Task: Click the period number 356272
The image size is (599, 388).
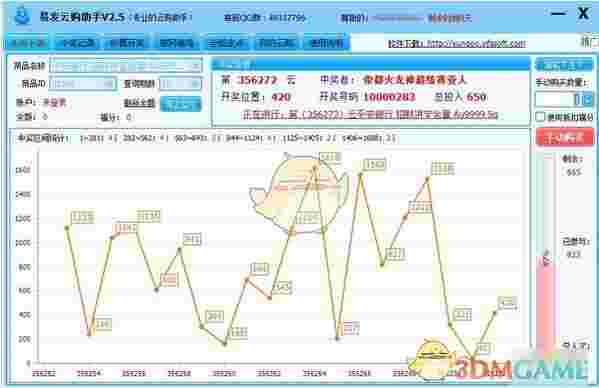Action: coord(257,80)
